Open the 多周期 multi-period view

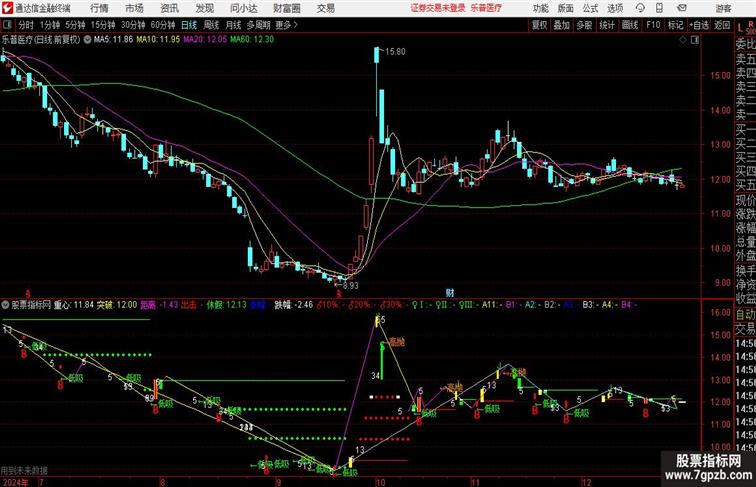tap(258, 25)
